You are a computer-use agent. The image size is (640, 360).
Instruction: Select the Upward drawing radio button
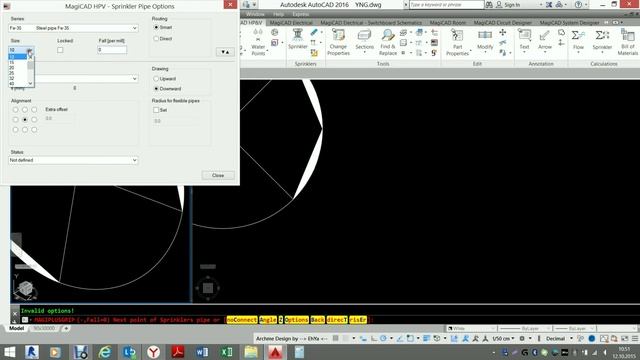click(x=156, y=78)
